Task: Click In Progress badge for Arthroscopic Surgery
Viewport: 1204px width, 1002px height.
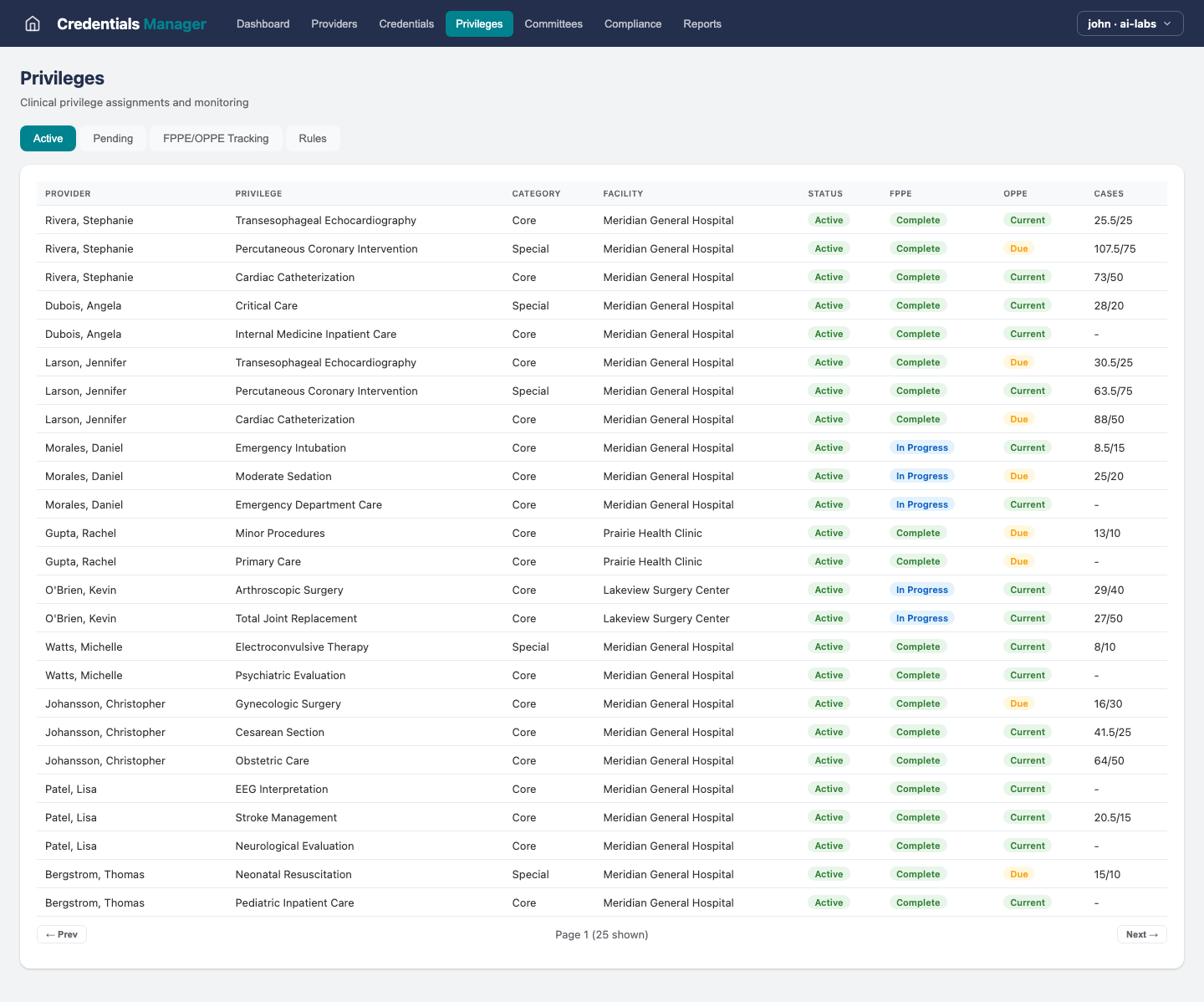Action: tap(921, 590)
